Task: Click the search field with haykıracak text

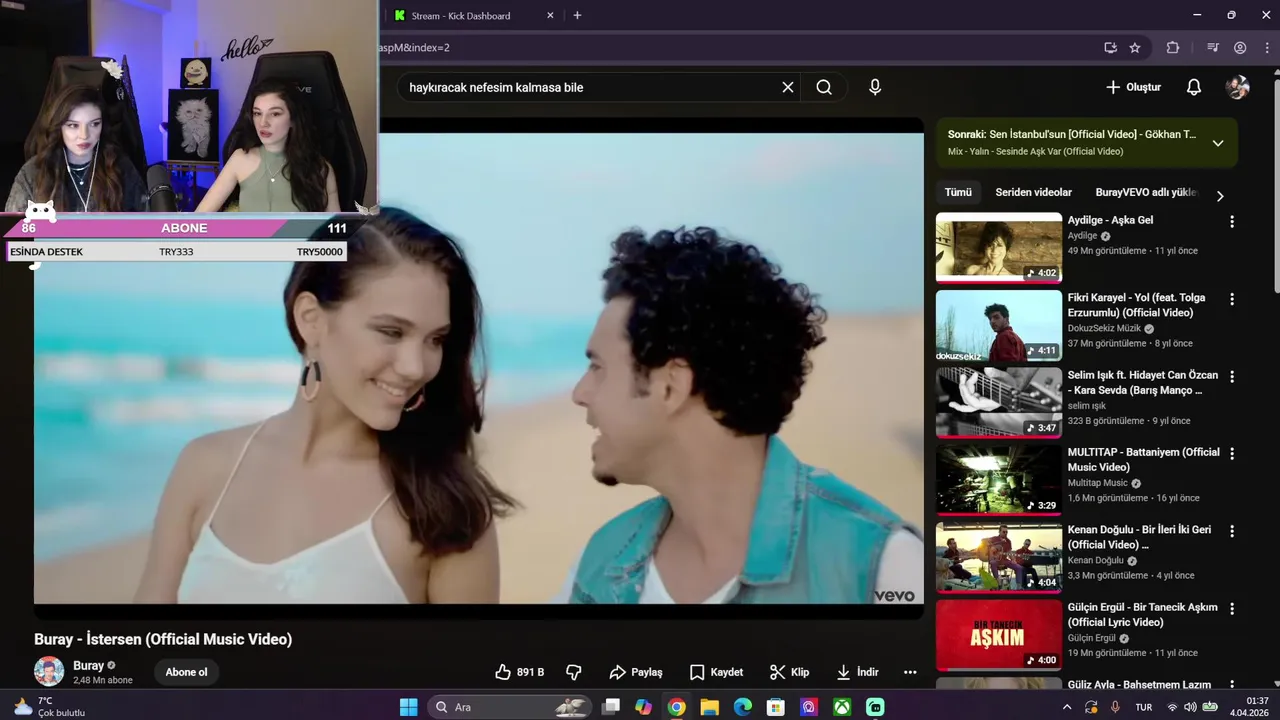Action: (x=590, y=87)
